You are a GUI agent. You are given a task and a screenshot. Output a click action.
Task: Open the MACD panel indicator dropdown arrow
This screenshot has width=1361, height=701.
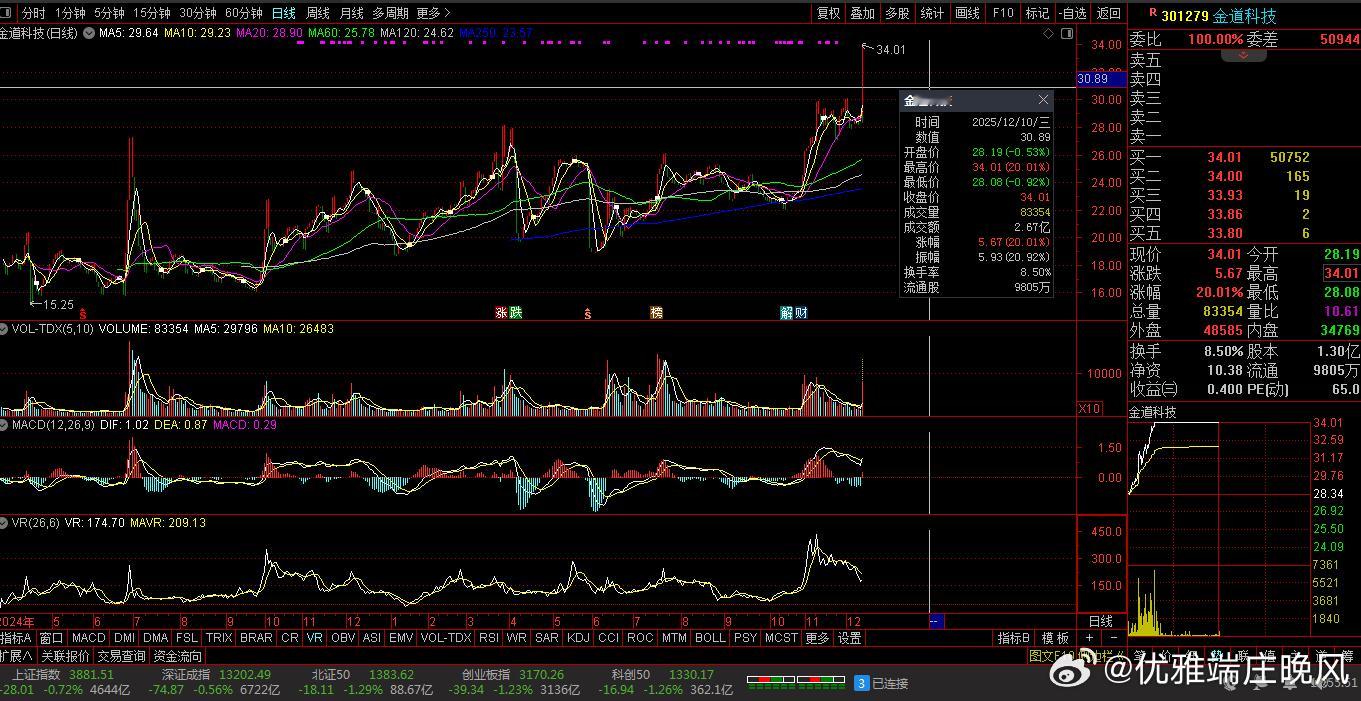coord(6,425)
